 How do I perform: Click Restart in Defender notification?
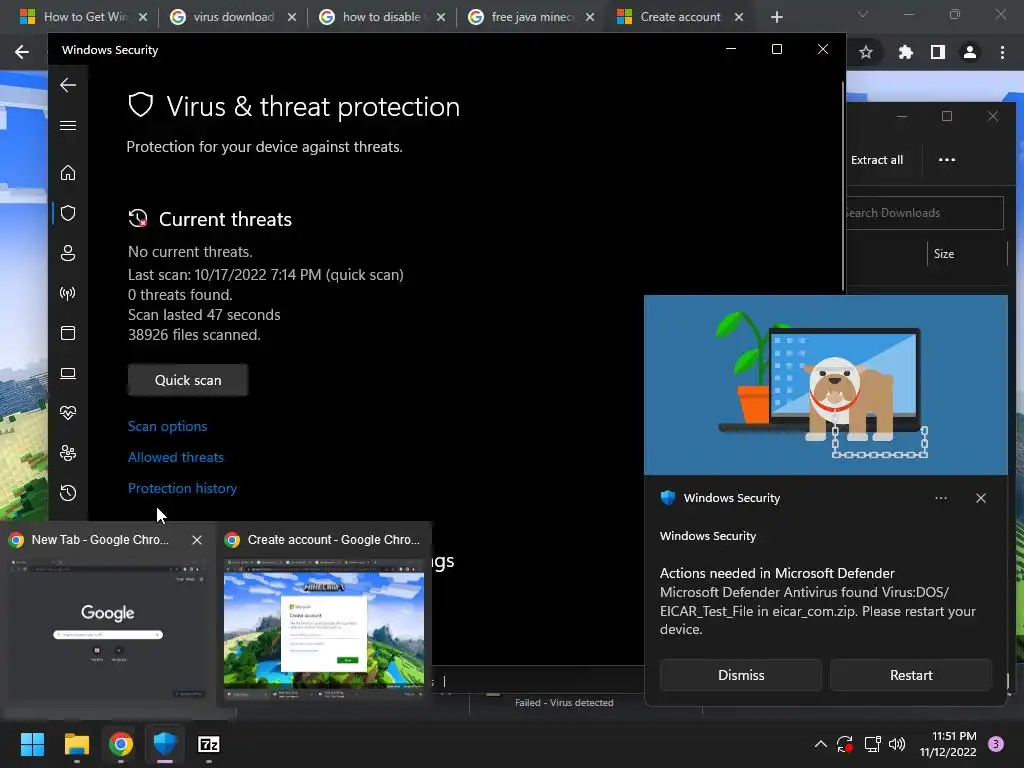click(911, 675)
